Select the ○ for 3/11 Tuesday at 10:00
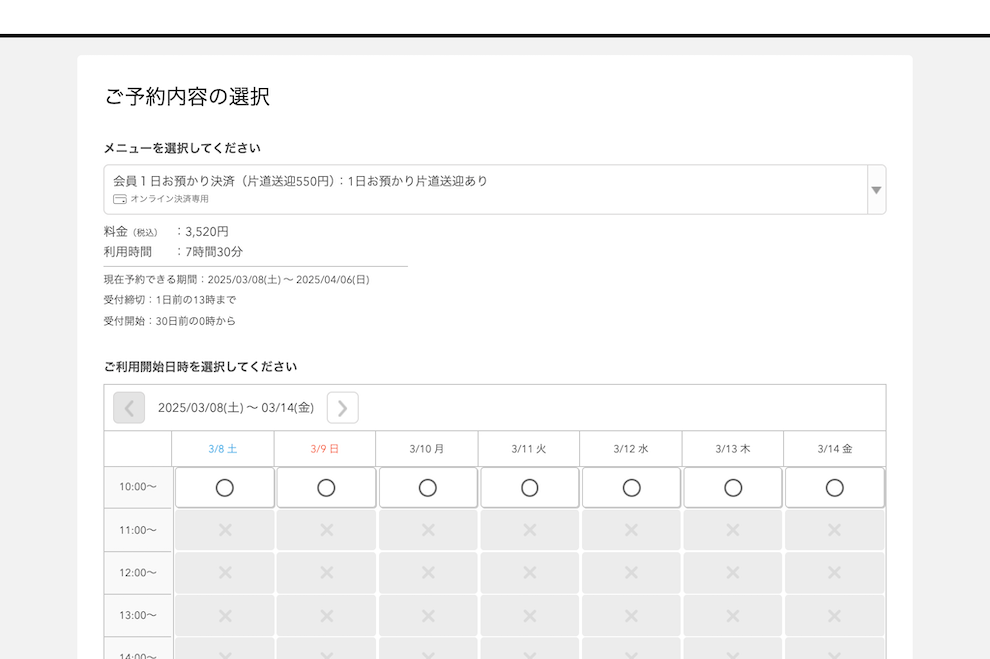990x659 pixels. click(530, 487)
